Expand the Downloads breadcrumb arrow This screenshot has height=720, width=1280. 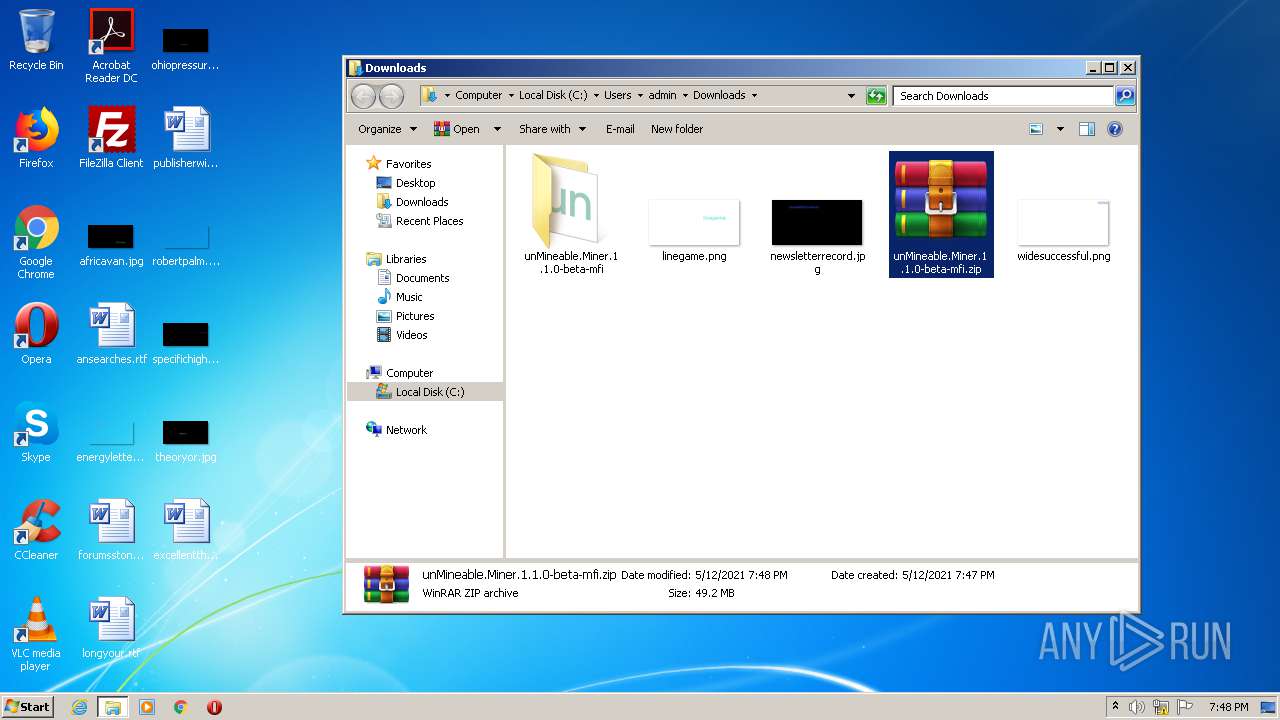coord(754,96)
